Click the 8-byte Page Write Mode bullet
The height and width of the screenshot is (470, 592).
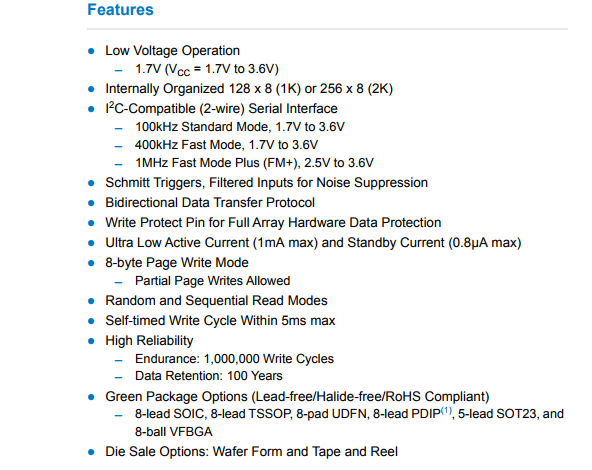click(x=177, y=263)
